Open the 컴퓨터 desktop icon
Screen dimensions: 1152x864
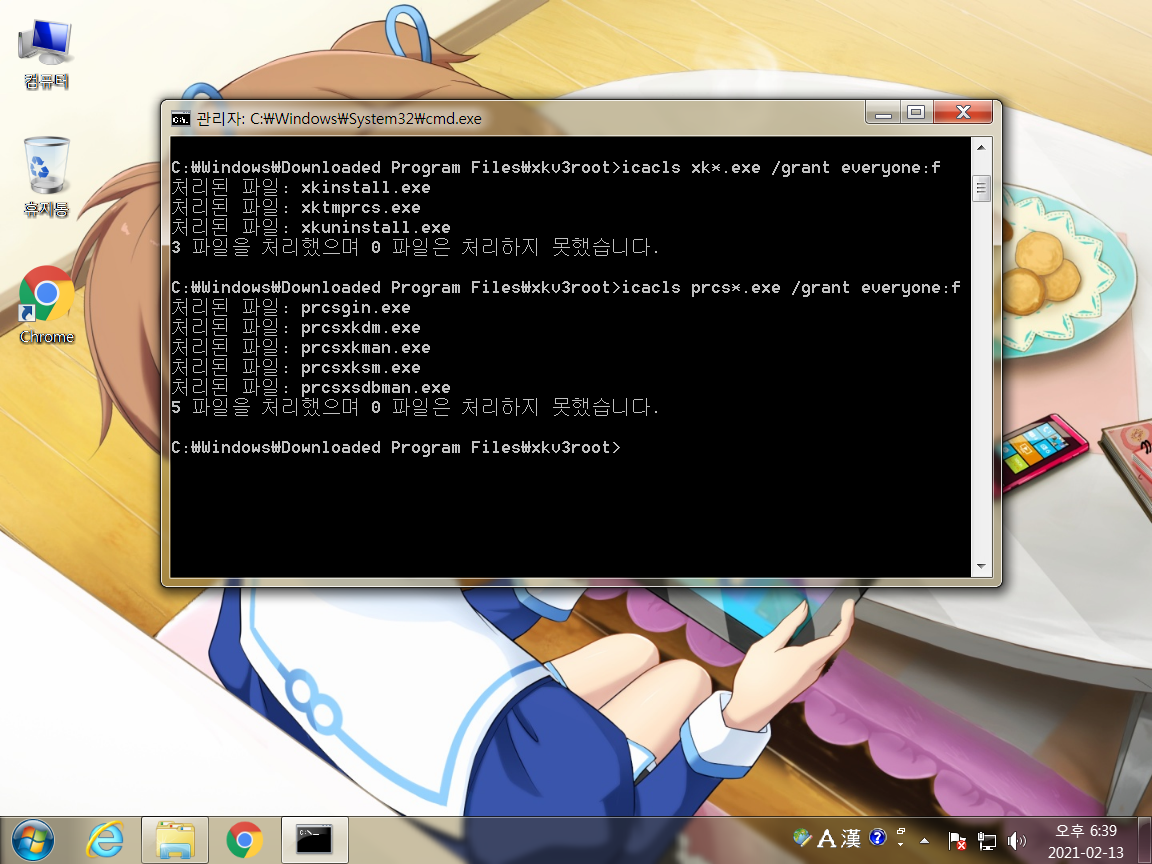coord(46,54)
